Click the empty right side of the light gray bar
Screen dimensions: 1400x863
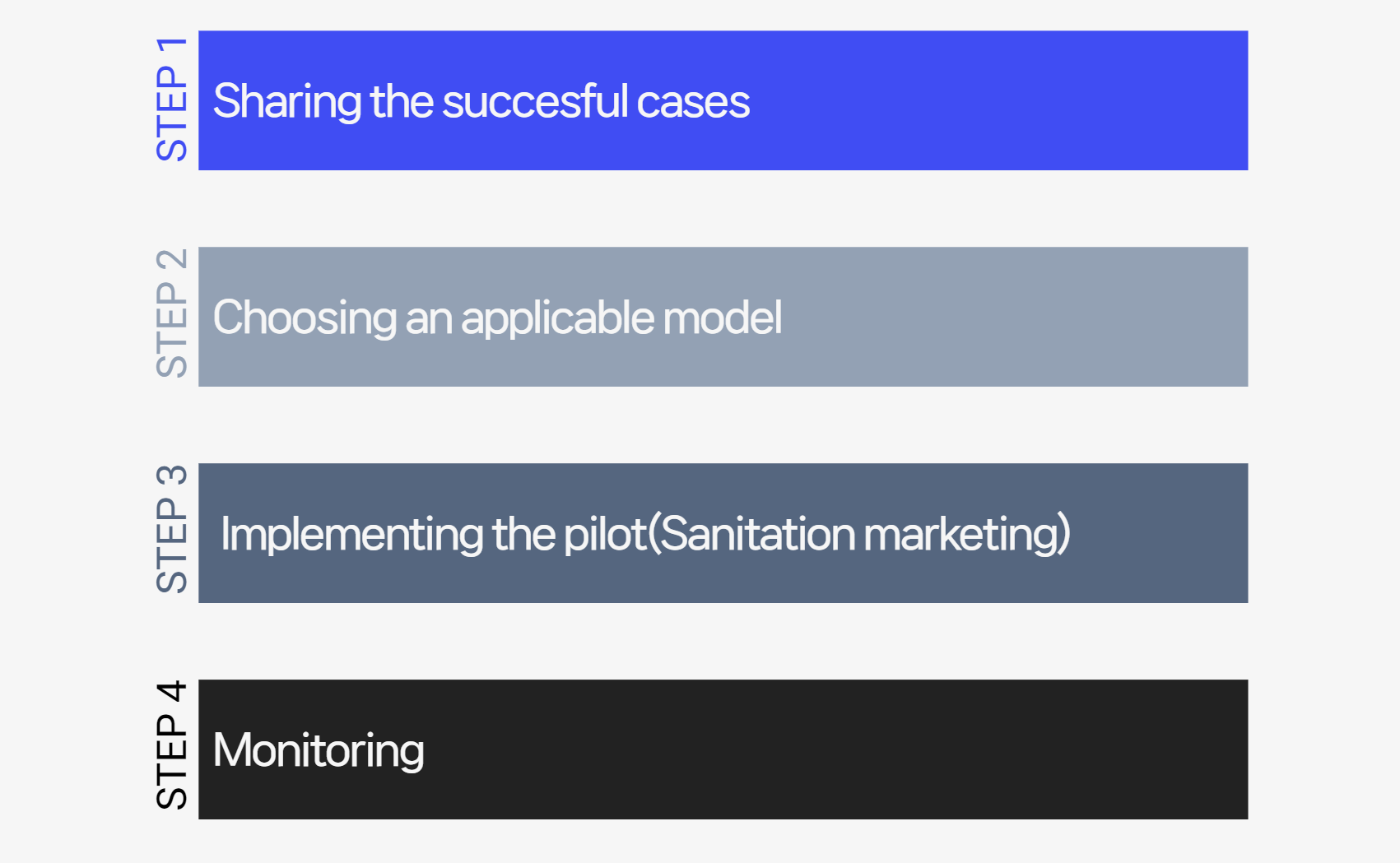[1016, 317]
